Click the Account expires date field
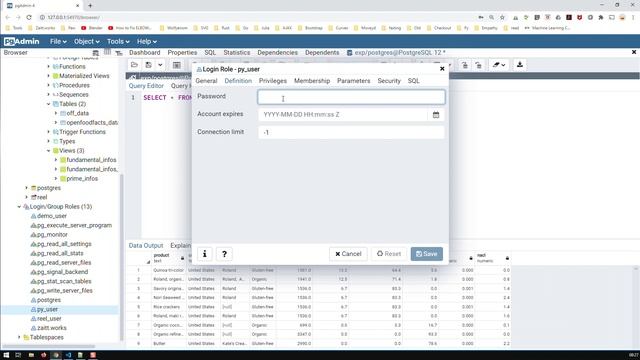Viewport: 640px width, 360px height. (343, 115)
